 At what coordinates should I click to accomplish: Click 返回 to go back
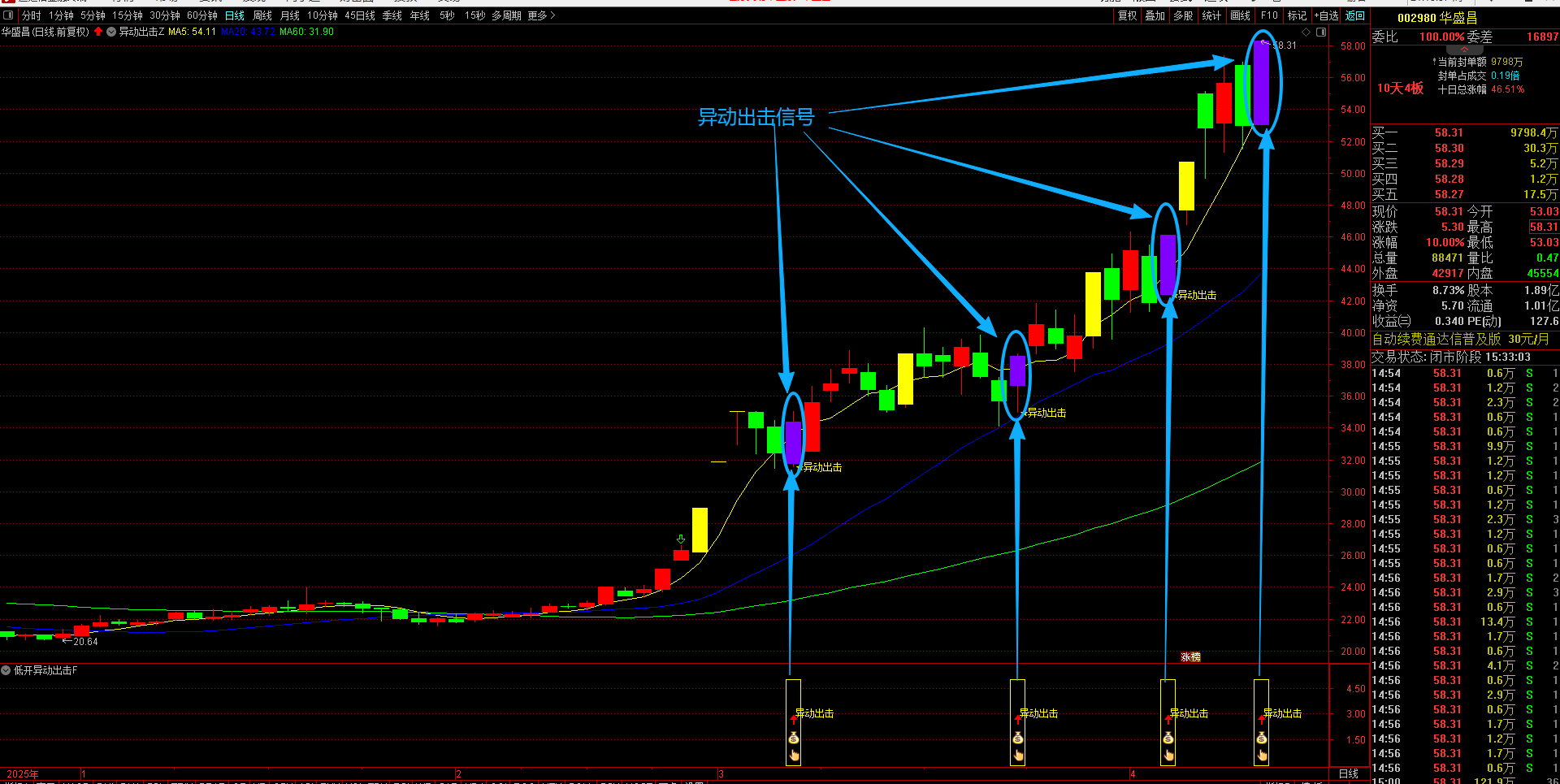pyautogui.click(x=1355, y=15)
